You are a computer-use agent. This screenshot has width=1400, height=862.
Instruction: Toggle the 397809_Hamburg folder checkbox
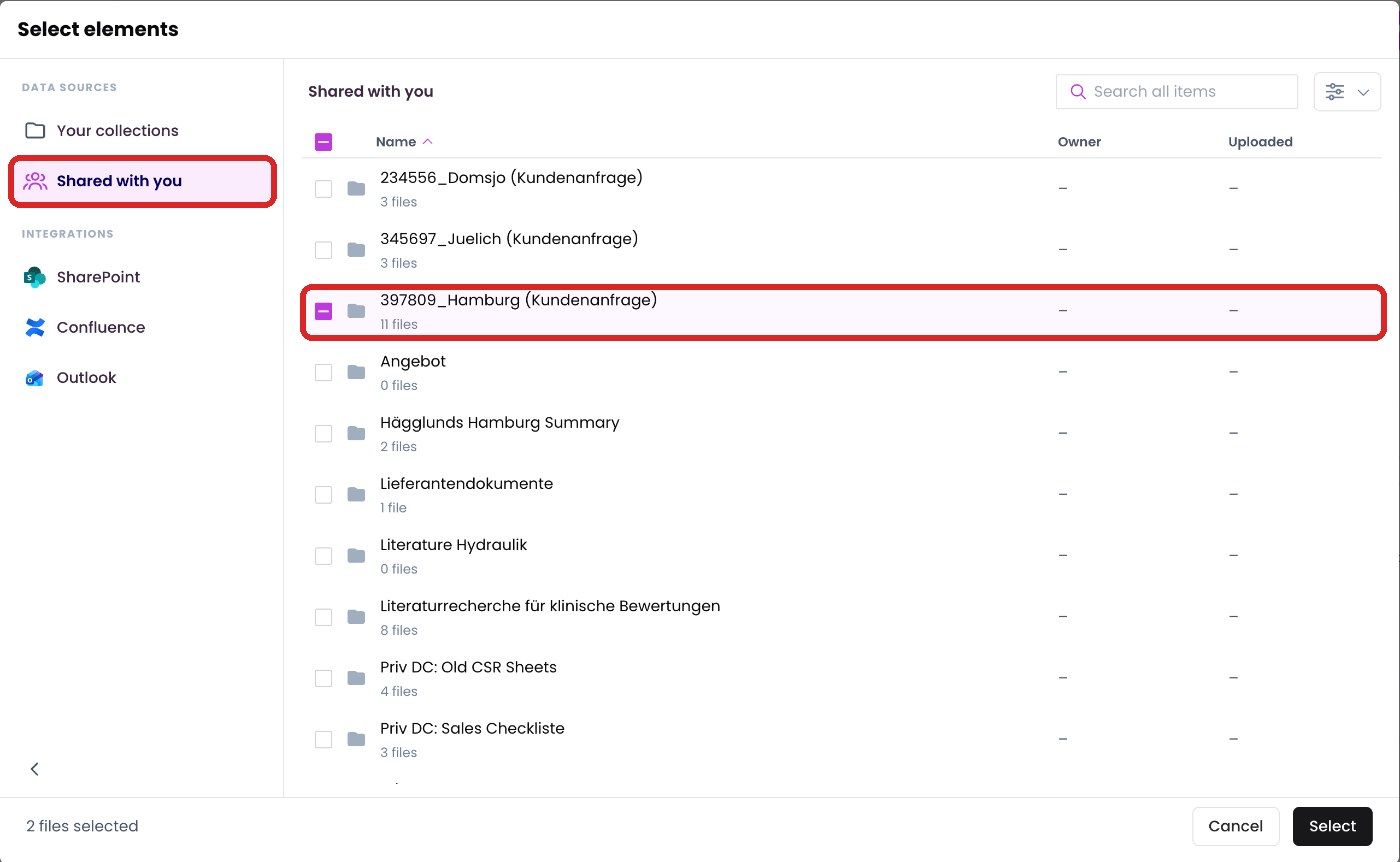[x=323, y=311]
